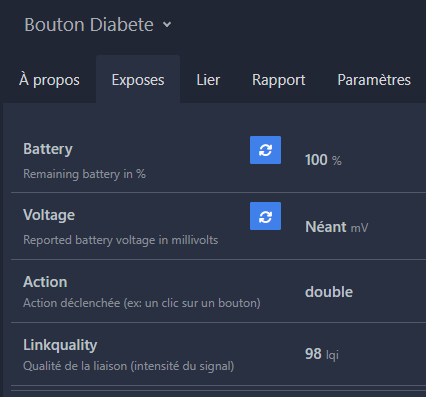Viewport: 426px width, 397px height.
Task: Click the Bouton Diabete device title
Action: (x=89, y=25)
